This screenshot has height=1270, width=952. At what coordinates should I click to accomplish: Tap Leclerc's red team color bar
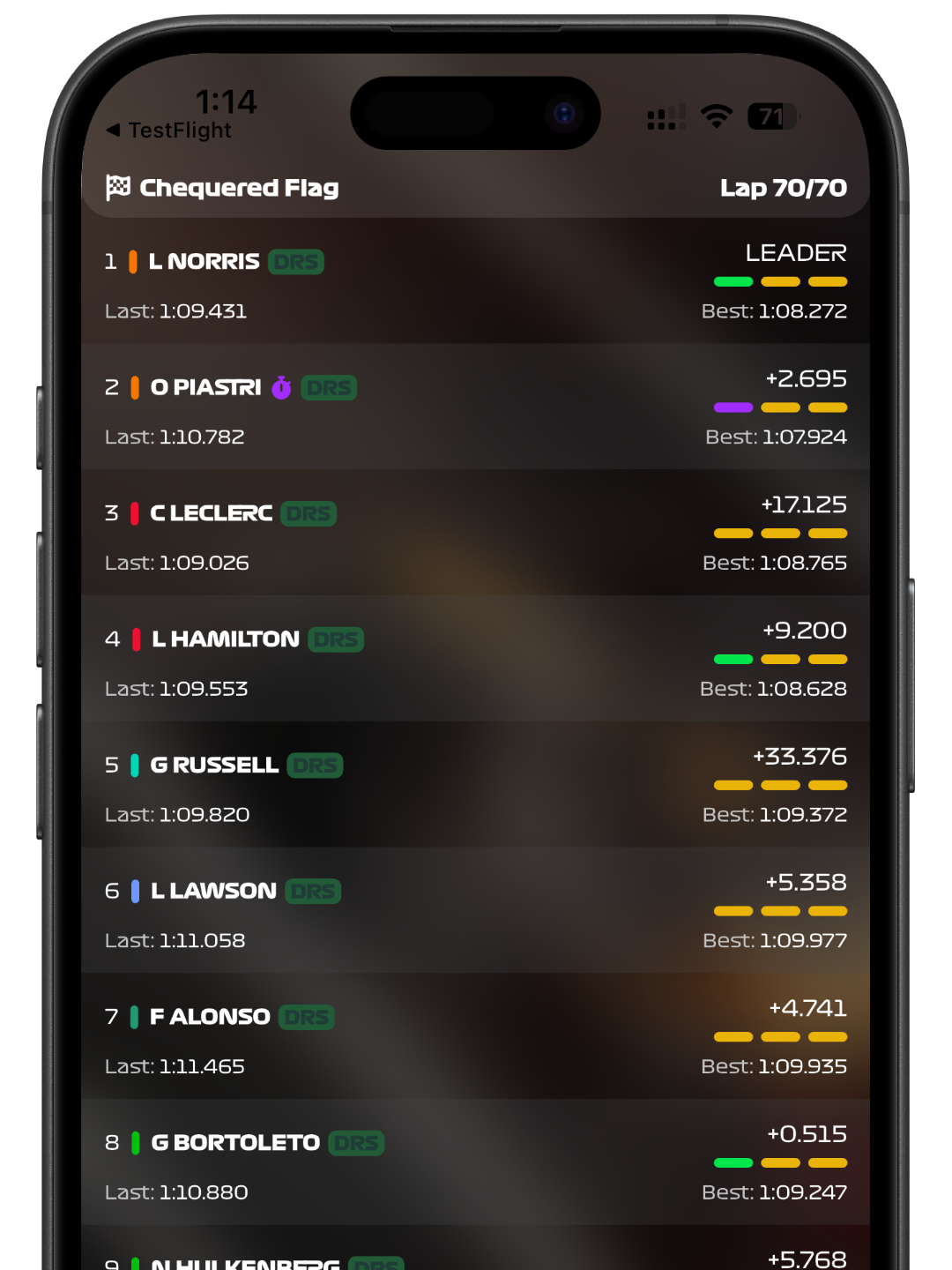135,513
